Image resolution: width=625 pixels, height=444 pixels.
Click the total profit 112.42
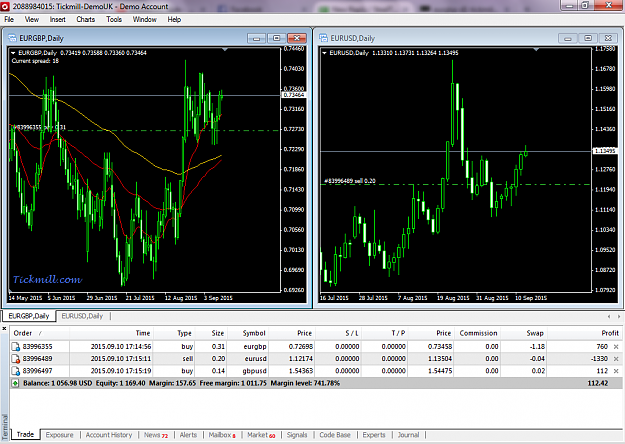tap(597, 383)
